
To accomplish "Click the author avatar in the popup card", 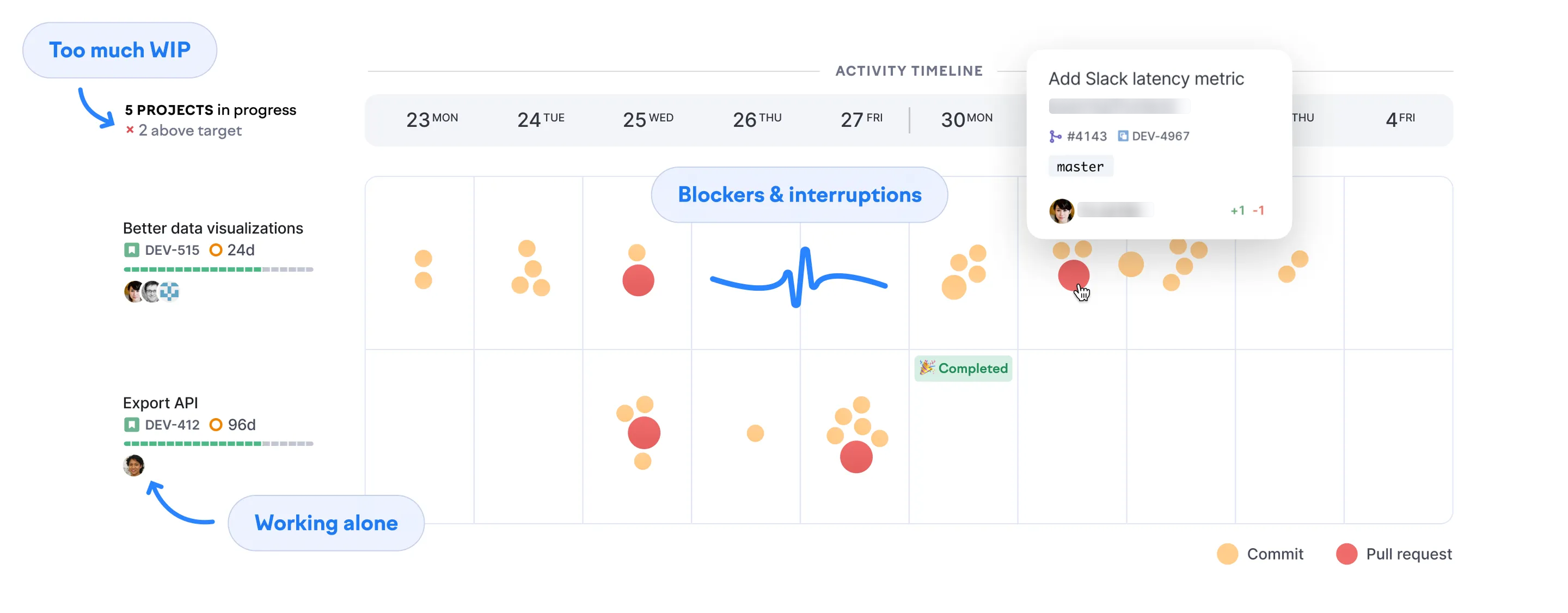I will pos(1062,211).
